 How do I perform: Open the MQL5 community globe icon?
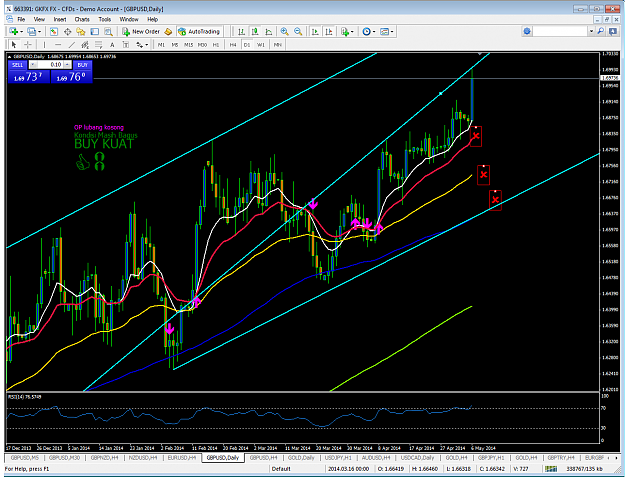527,31
